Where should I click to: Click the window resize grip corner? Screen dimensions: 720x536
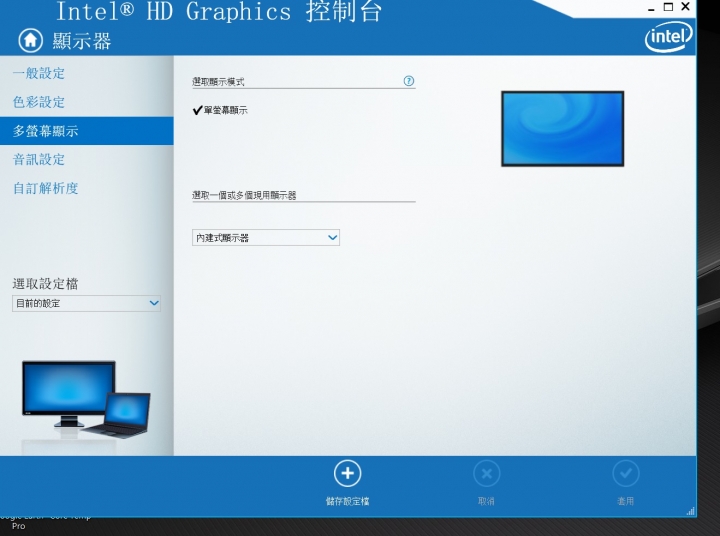pyautogui.click(x=691, y=511)
